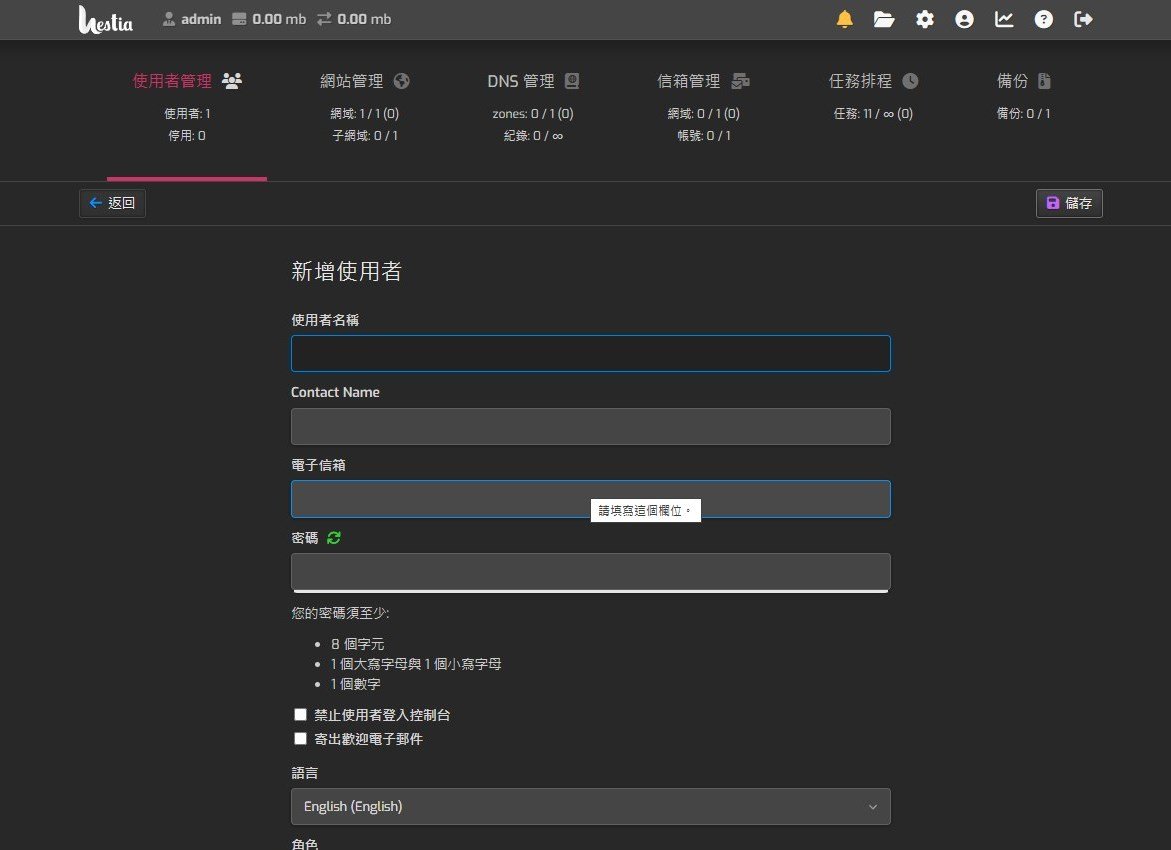This screenshot has height=850, width=1171.
Task: Click the 停用: 0 counter text
Action: pos(187,136)
